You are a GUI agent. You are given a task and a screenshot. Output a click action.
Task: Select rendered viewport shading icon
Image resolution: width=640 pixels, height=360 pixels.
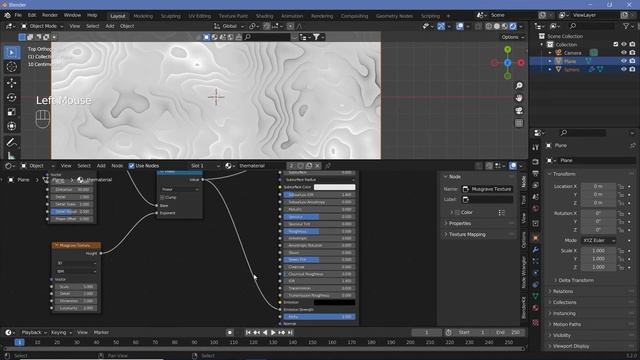tap(513, 26)
